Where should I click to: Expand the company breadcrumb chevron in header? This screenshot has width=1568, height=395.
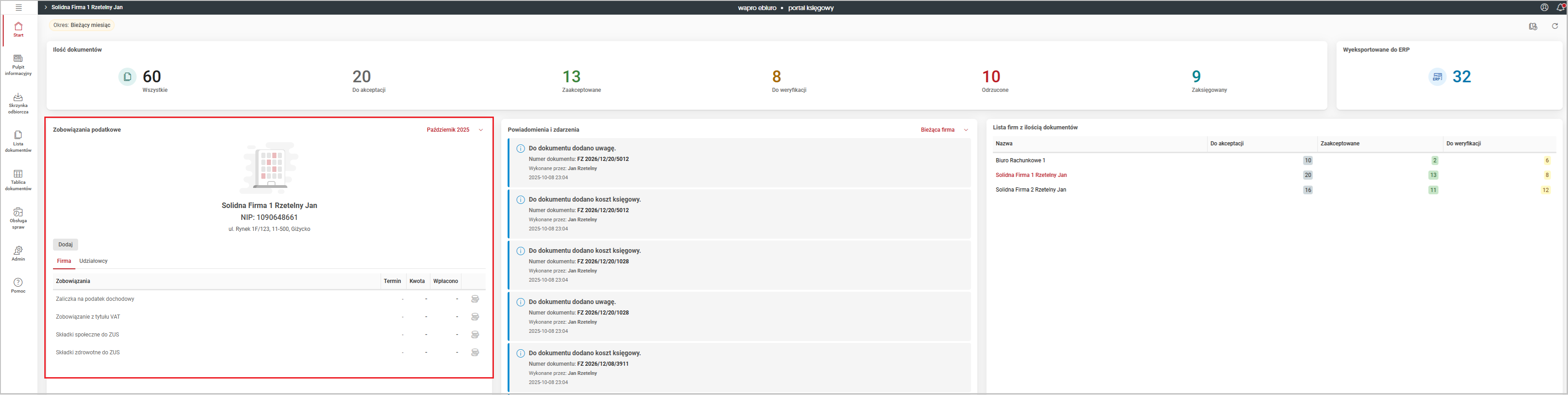(x=46, y=7)
